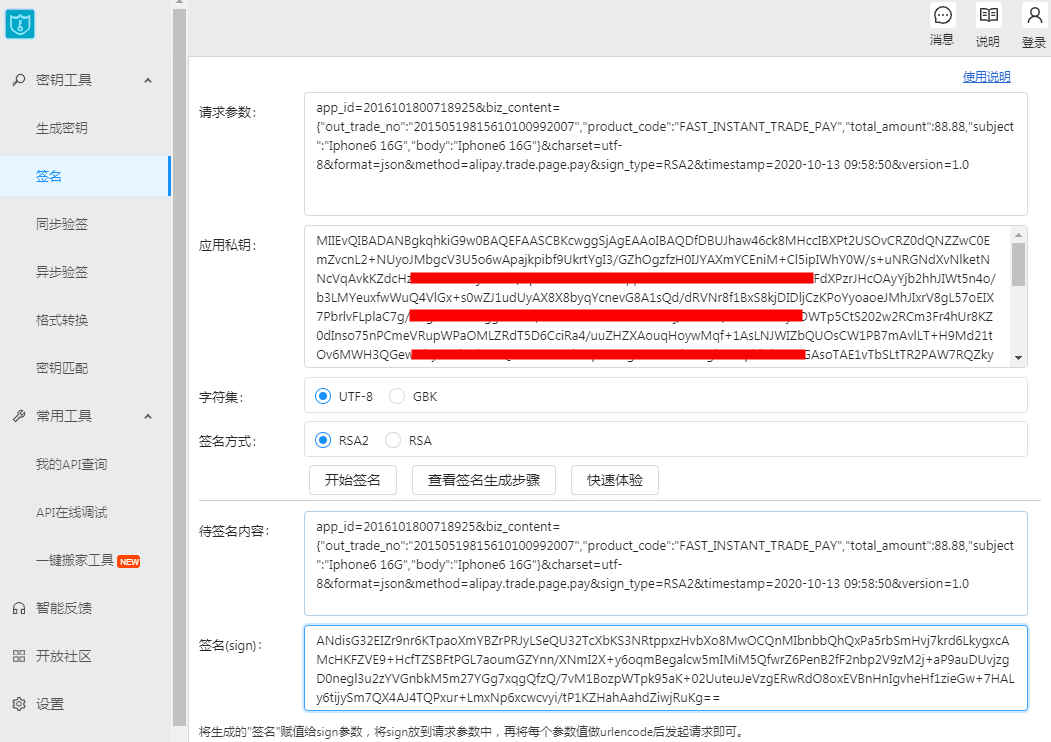This screenshot has height=742, width=1051.
Task: Open 密钥匹配 menu item
Action: (62, 368)
